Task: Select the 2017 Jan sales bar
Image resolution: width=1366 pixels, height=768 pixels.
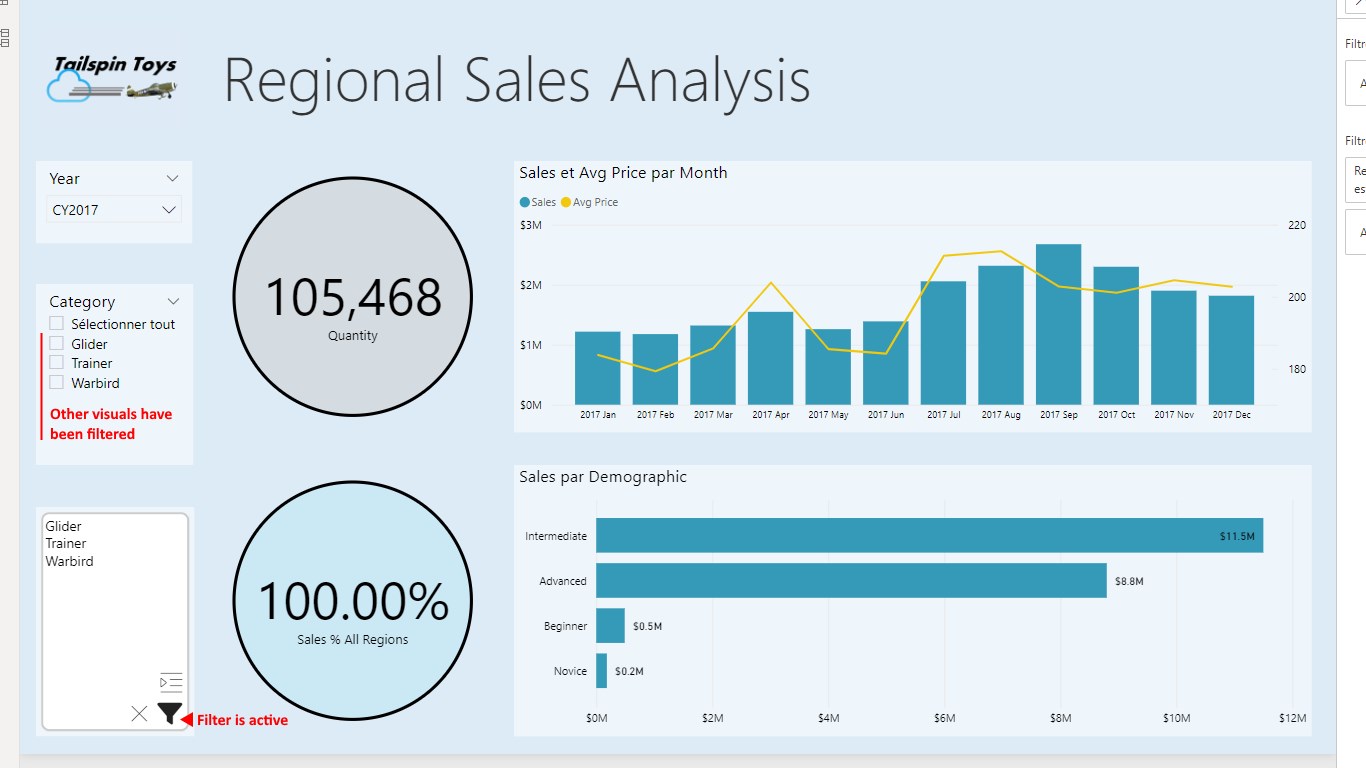Action: [597, 368]
